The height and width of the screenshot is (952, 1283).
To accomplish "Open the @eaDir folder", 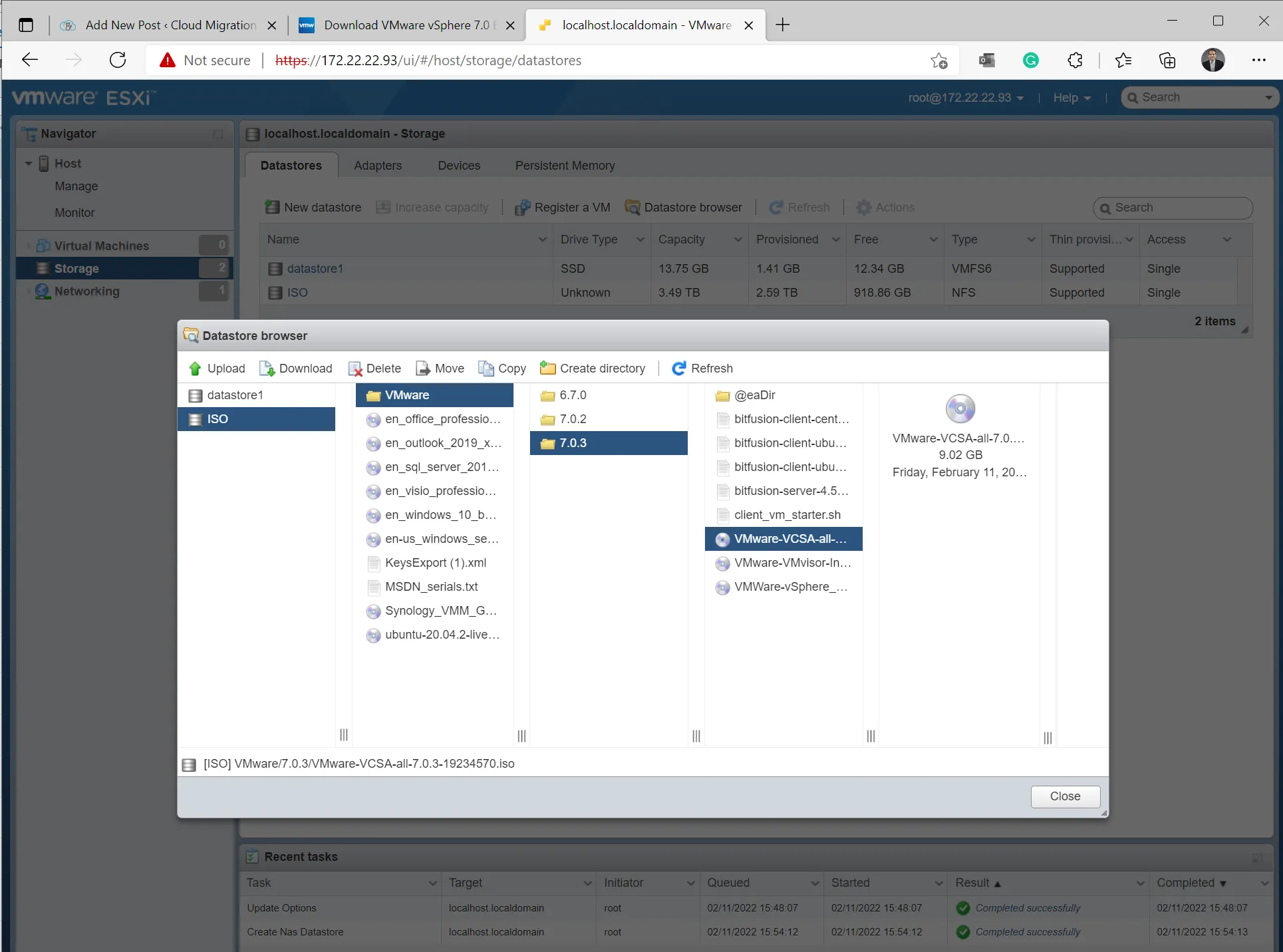I will coord(784,395).
